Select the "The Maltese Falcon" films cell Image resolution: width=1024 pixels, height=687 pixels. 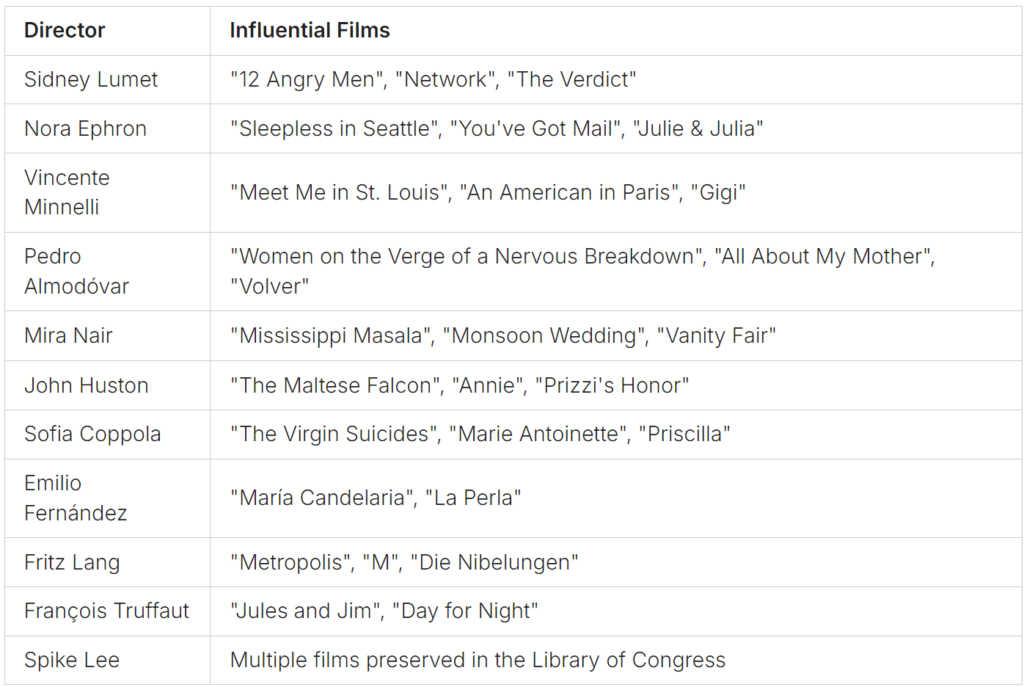pos(616,385)
